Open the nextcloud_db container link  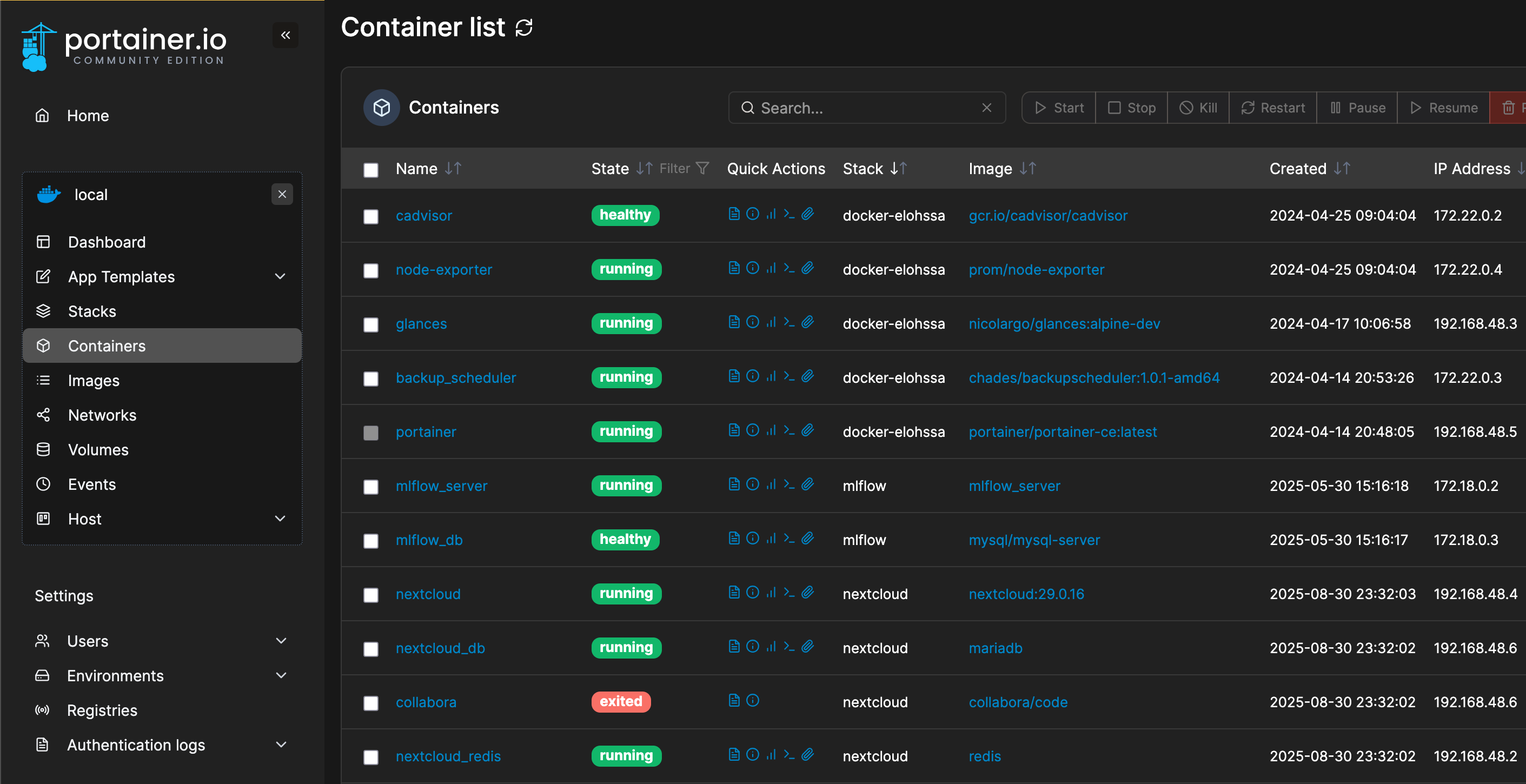(440, 648)
